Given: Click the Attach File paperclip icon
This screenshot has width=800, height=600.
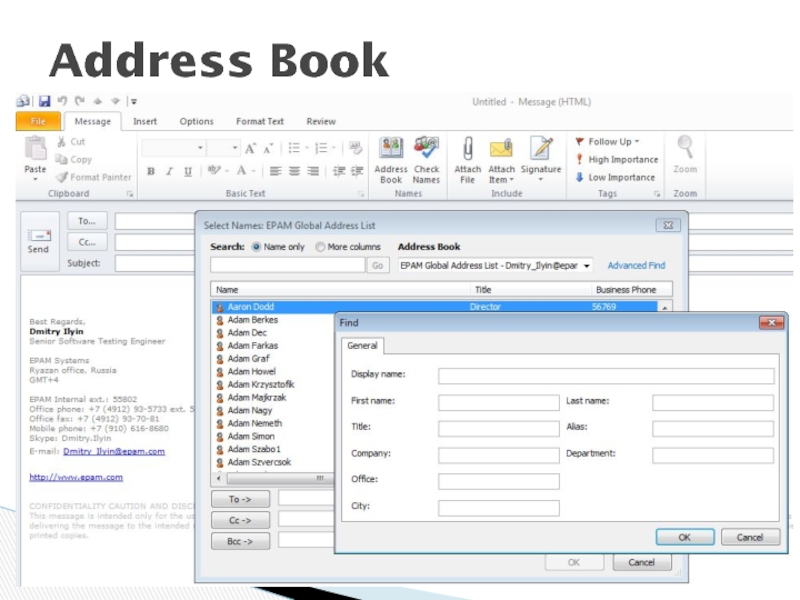Looking at the screenshot, I should pos(467,150).
